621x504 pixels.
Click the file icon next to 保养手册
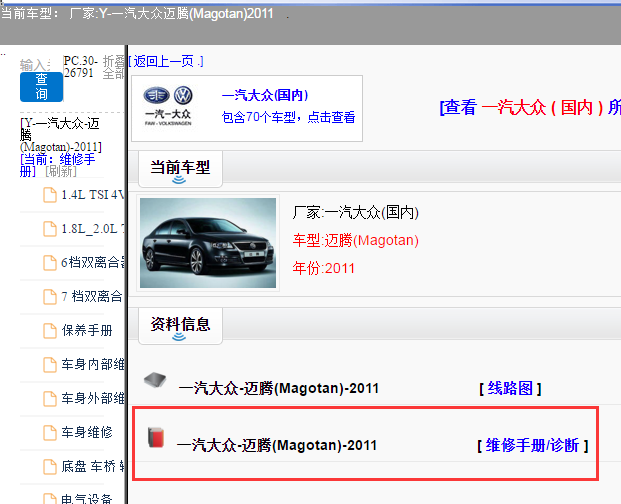50,331
